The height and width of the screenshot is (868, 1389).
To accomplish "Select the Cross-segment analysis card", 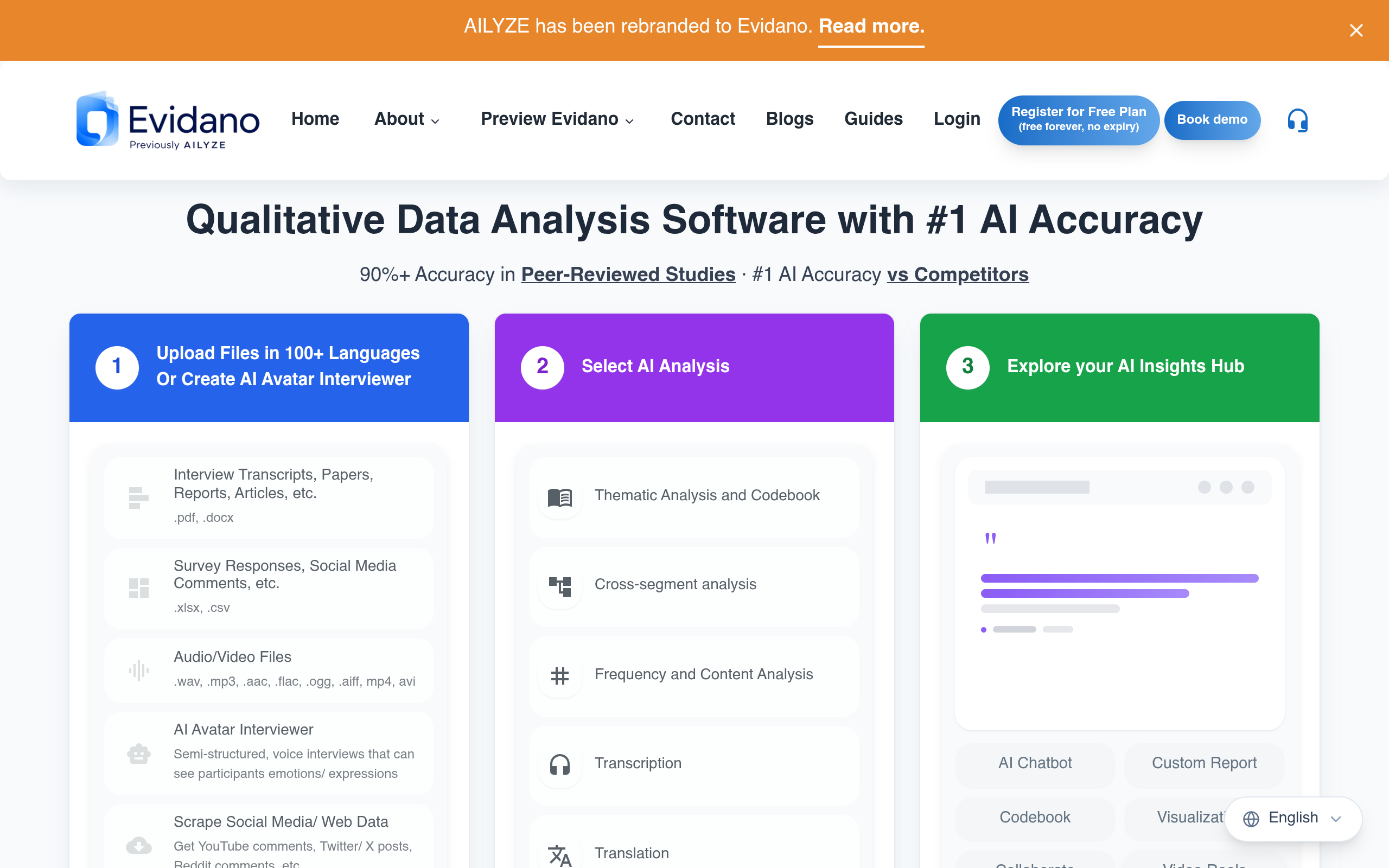I will coord(694,586).
